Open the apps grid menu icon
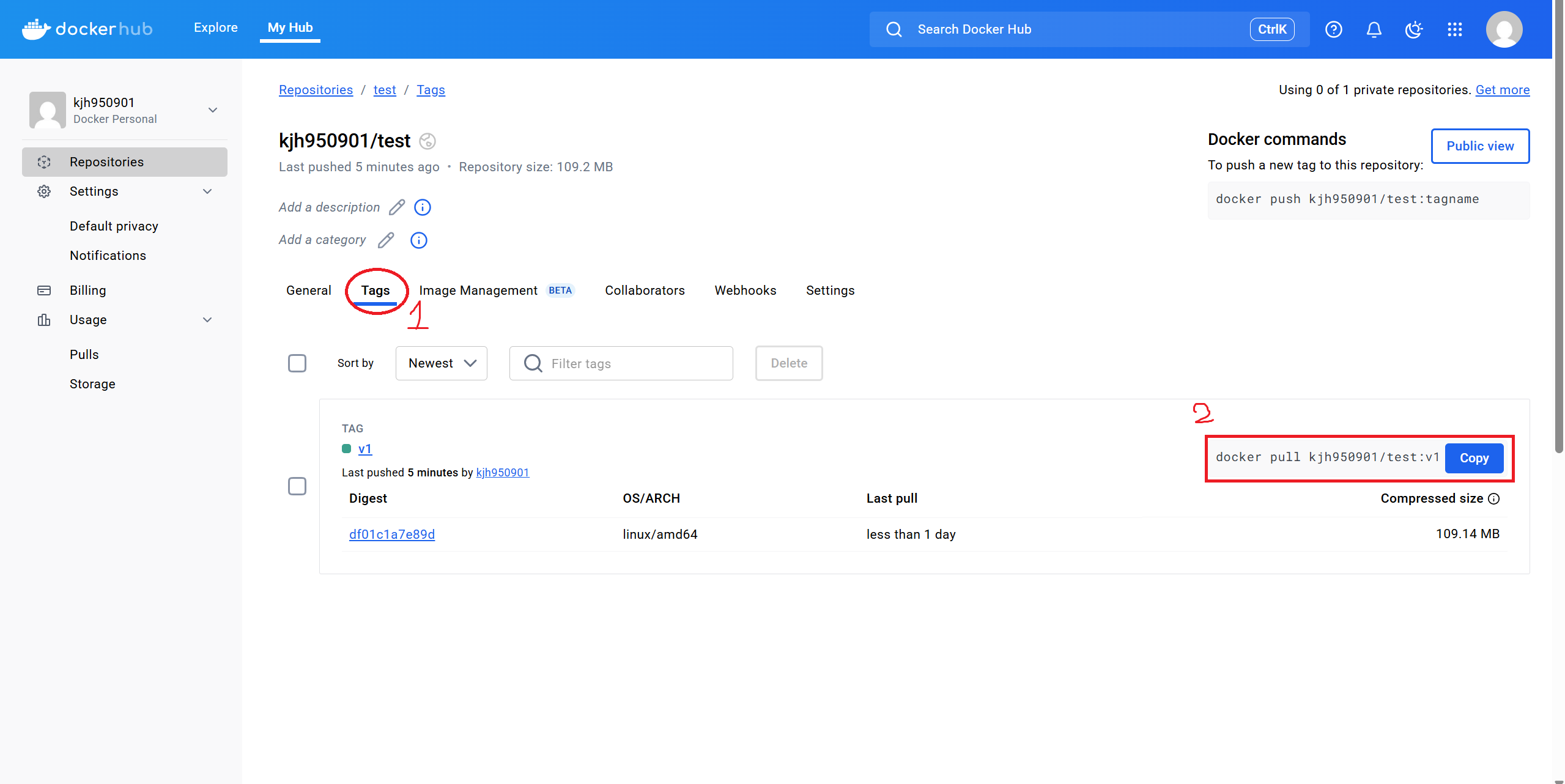 [1454, 29]
